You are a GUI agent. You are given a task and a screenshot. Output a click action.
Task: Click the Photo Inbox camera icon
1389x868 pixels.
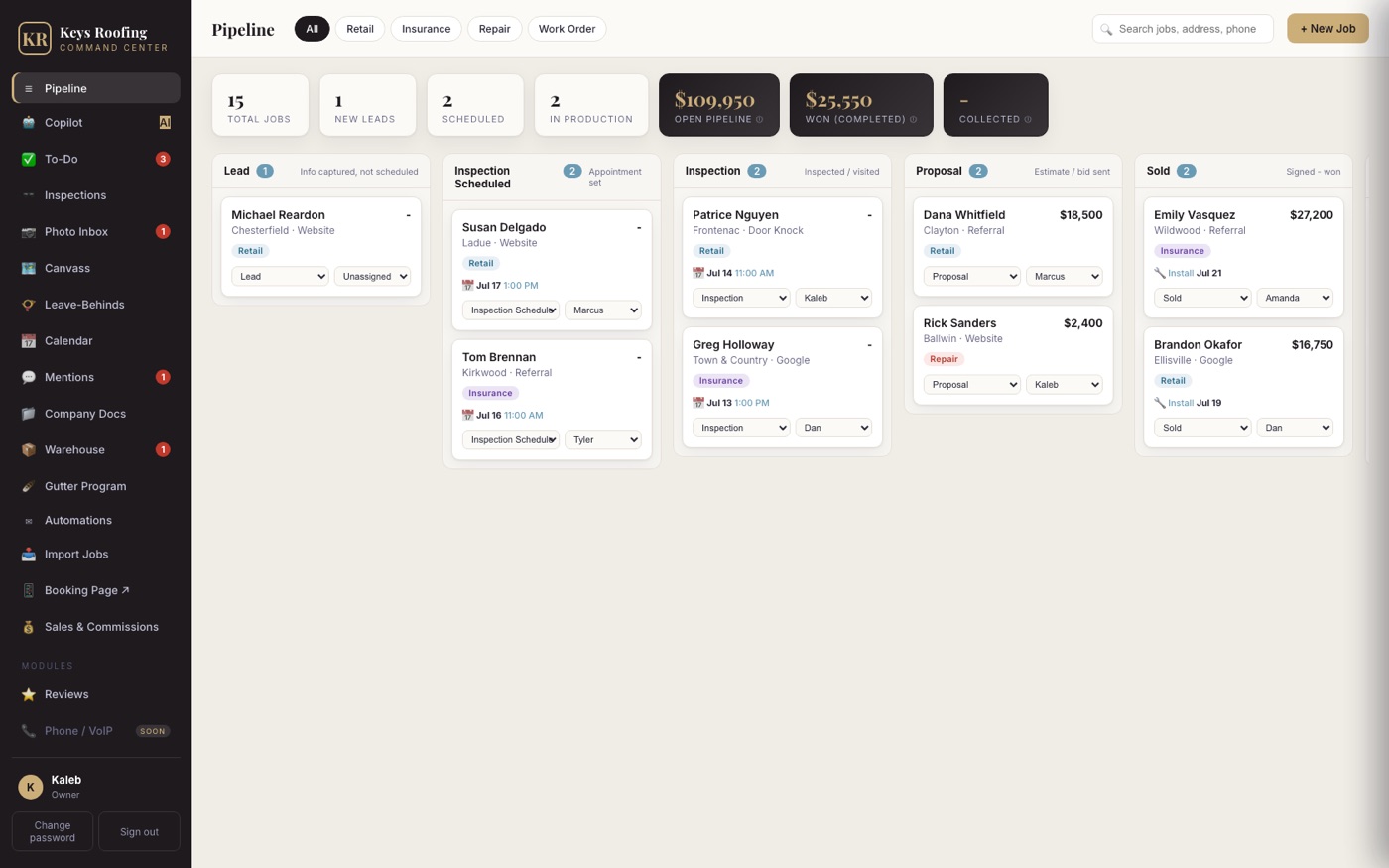coord(29,232)
